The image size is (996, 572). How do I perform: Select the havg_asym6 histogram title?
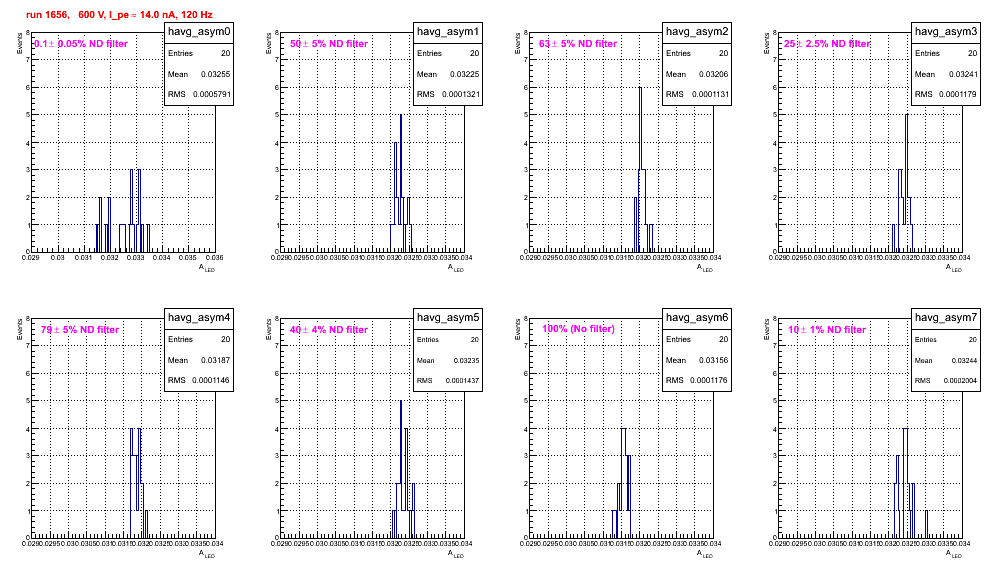(697, 318)
